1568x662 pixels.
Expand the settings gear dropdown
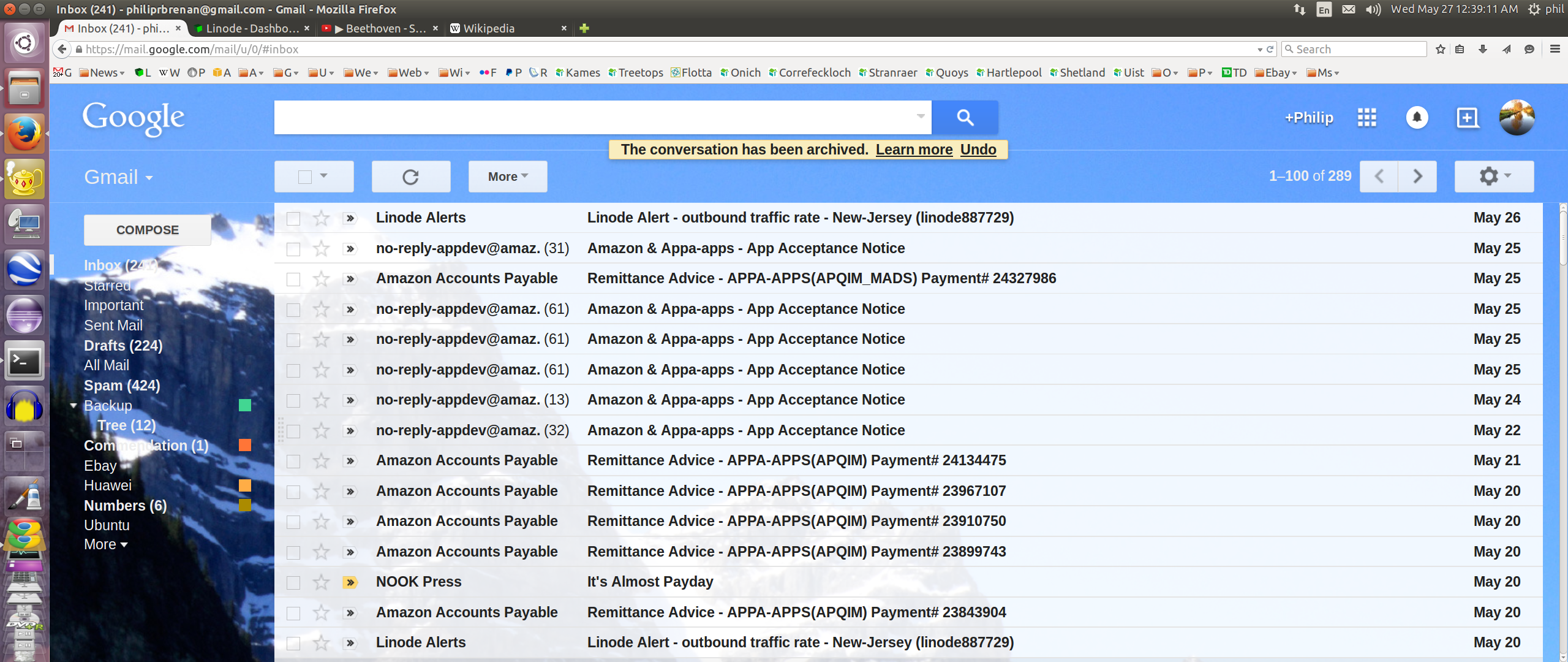coord(1494,177)
